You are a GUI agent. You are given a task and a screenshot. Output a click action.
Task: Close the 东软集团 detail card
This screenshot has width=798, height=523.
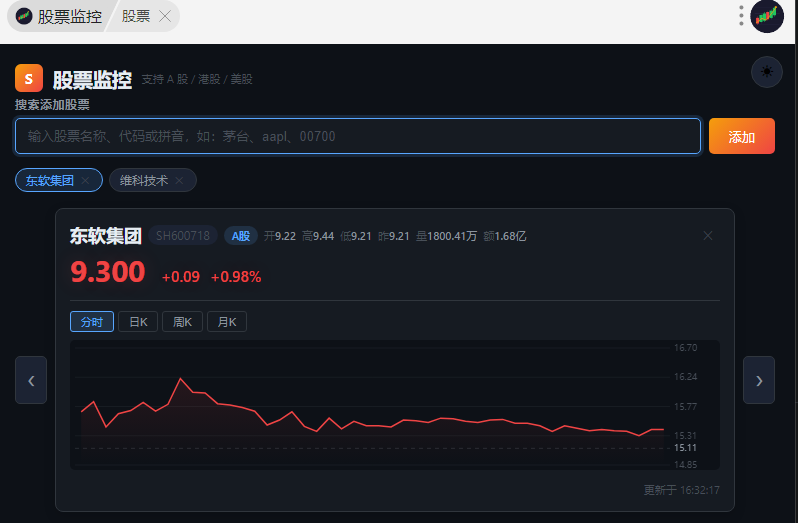tap(707, 236)
